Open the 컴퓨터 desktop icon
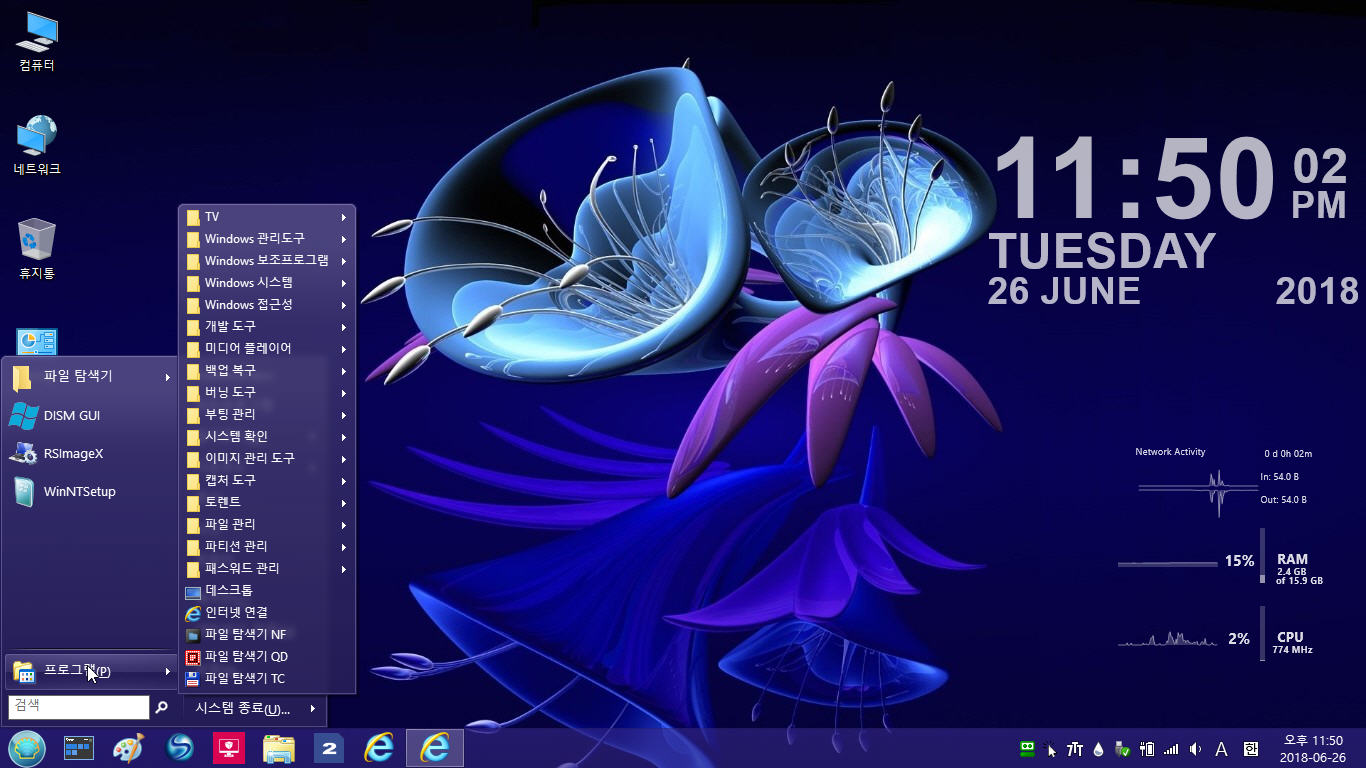This screenshot has width=1366, height=768. [37, 42]
